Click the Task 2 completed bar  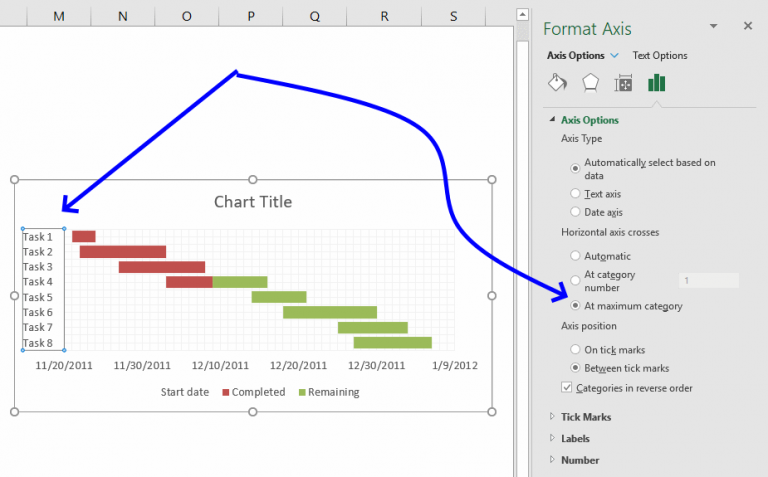click(x=123, y=252)
